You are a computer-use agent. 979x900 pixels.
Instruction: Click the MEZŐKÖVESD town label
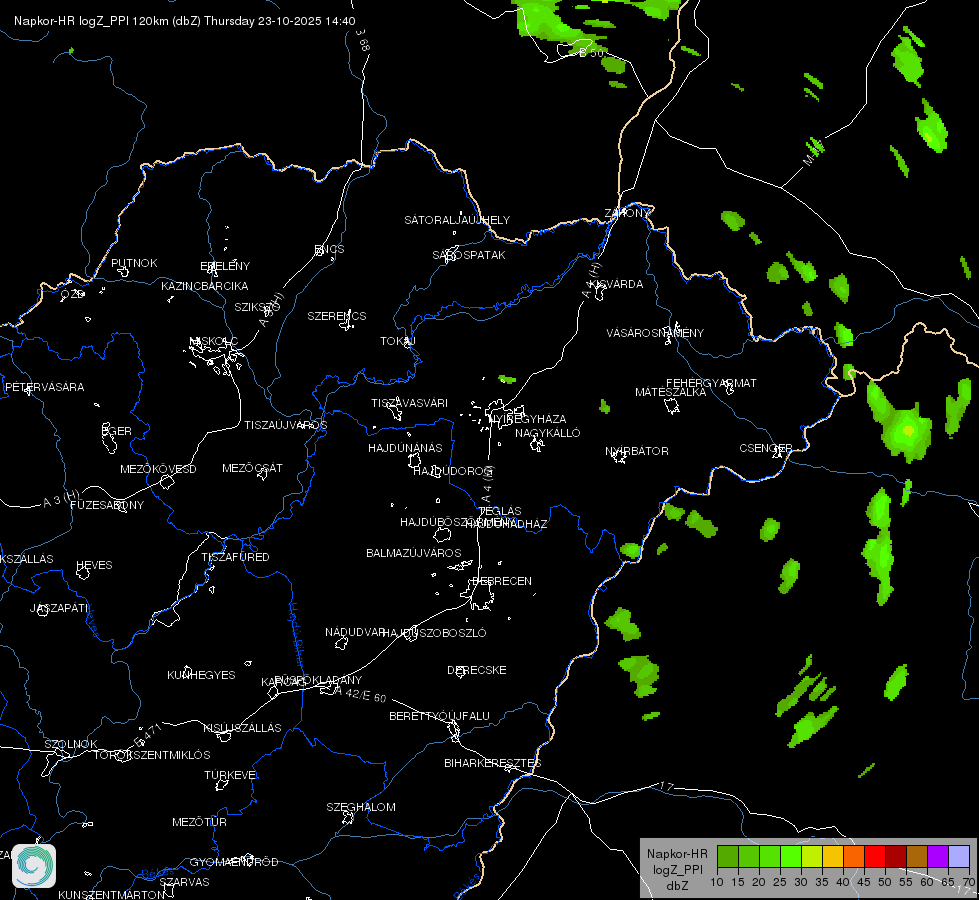point(158,469)
